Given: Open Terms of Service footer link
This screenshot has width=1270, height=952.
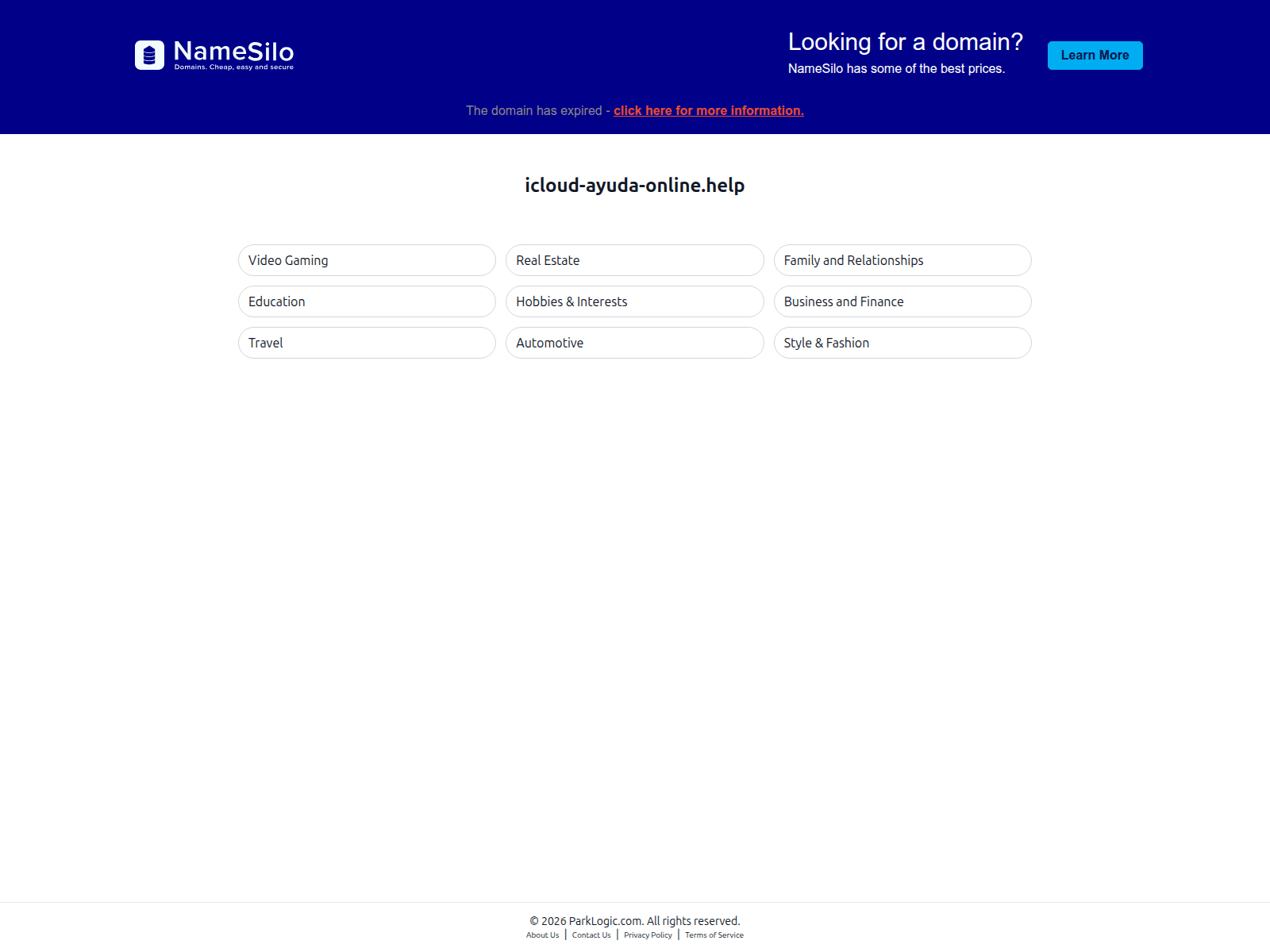Looking at the screenshot, I should click(714, 935).
